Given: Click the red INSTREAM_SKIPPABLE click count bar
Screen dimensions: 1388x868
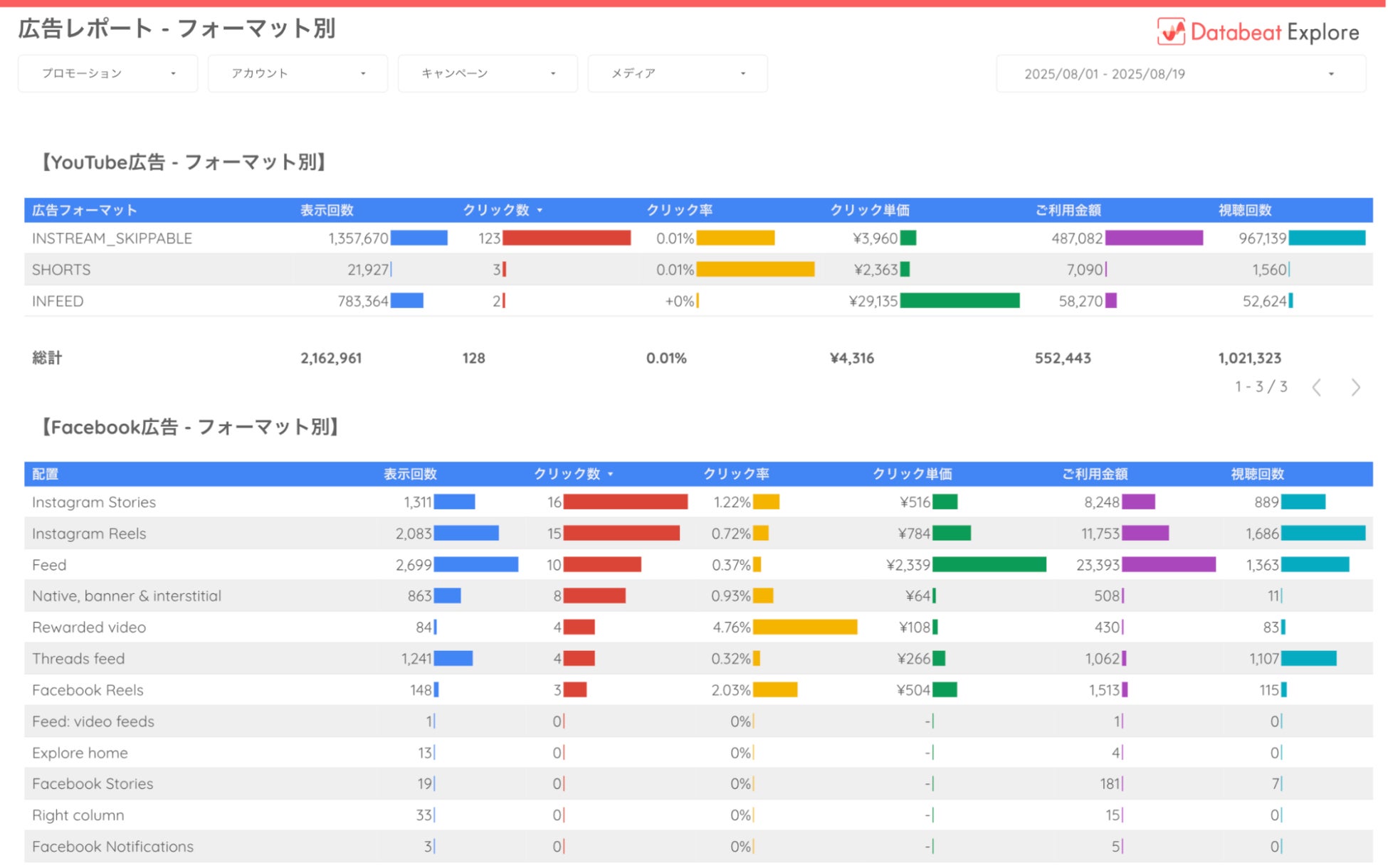Looking at the screenshot, I should (567, 238).
